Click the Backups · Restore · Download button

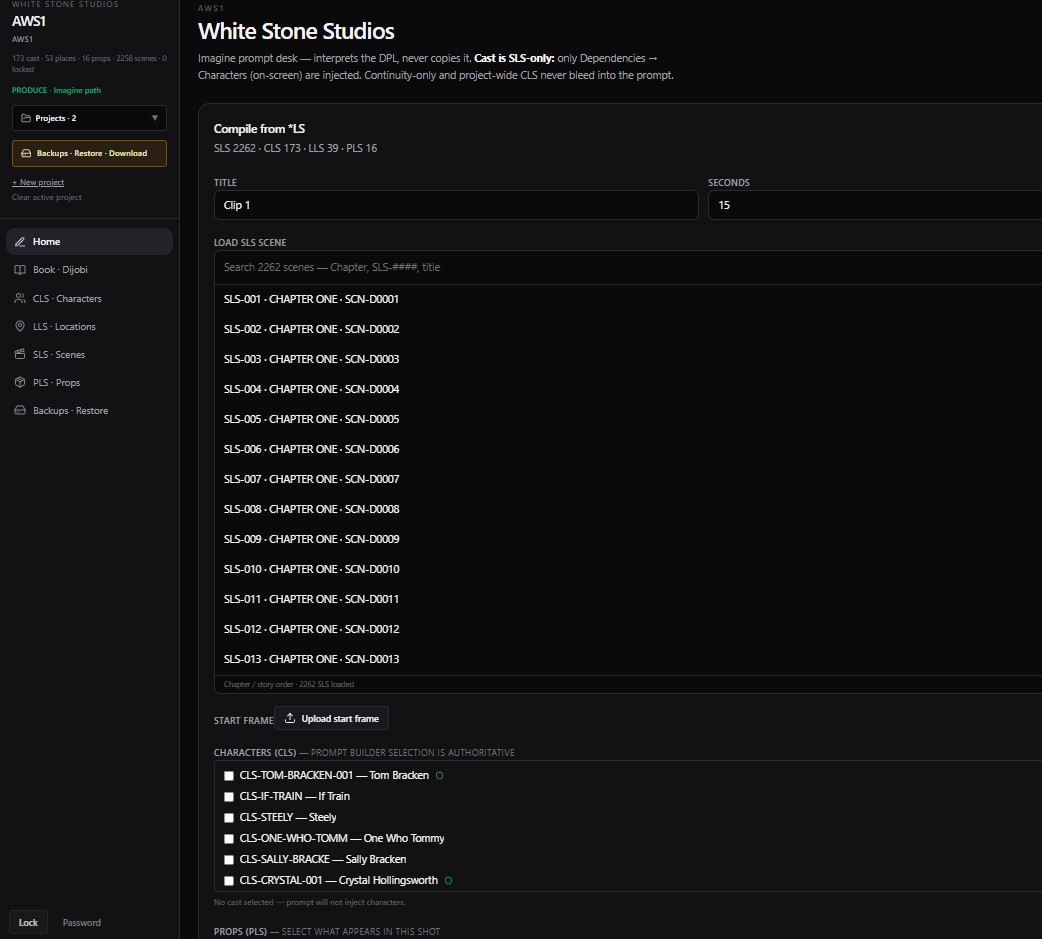pyautogui.click(x=89, y=154)
